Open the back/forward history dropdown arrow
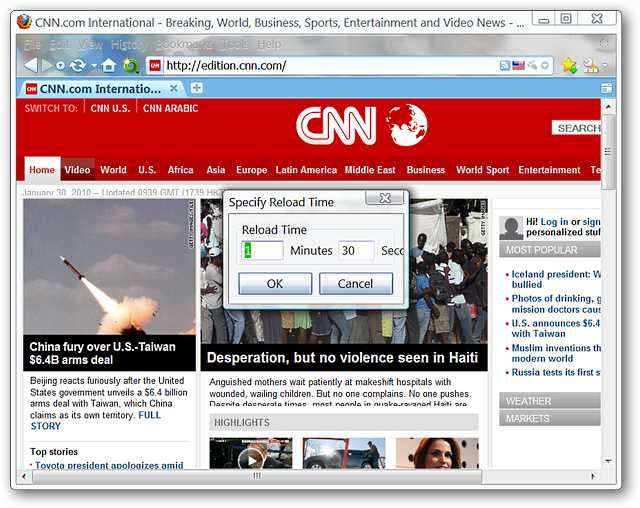640x508 pixels. 60,65
